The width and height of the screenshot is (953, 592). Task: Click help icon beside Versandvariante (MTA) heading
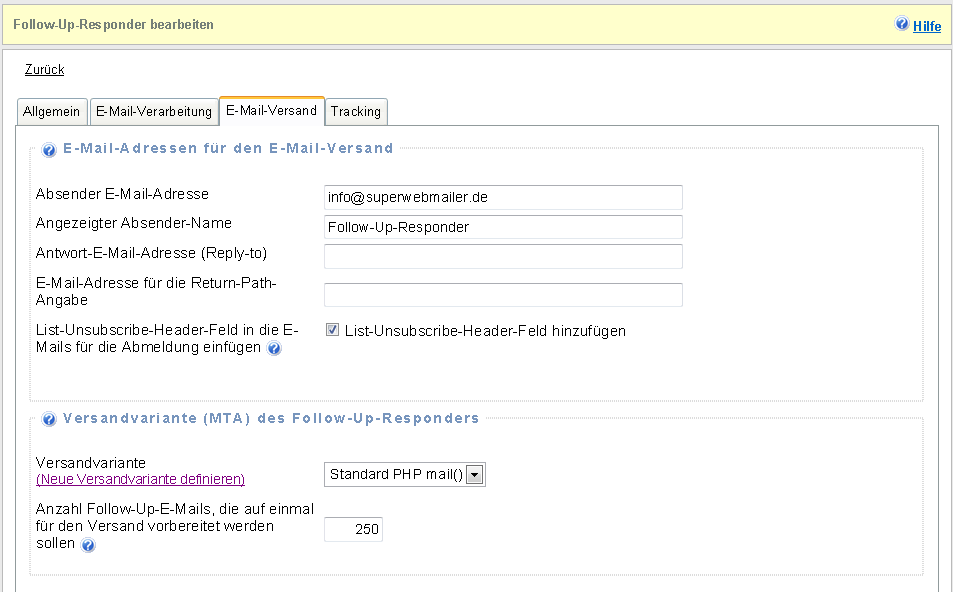coord(49,420)
